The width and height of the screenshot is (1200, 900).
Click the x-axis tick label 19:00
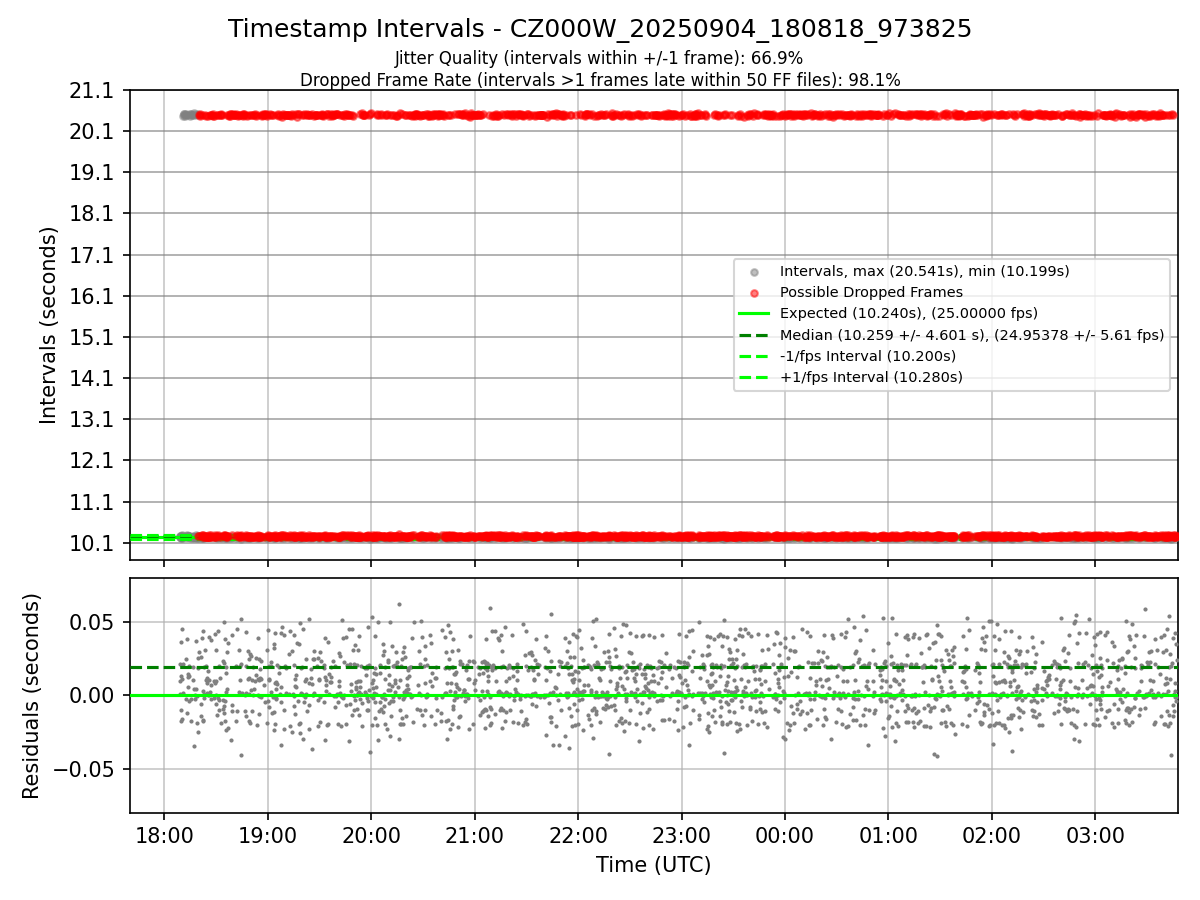click(267, 834)
